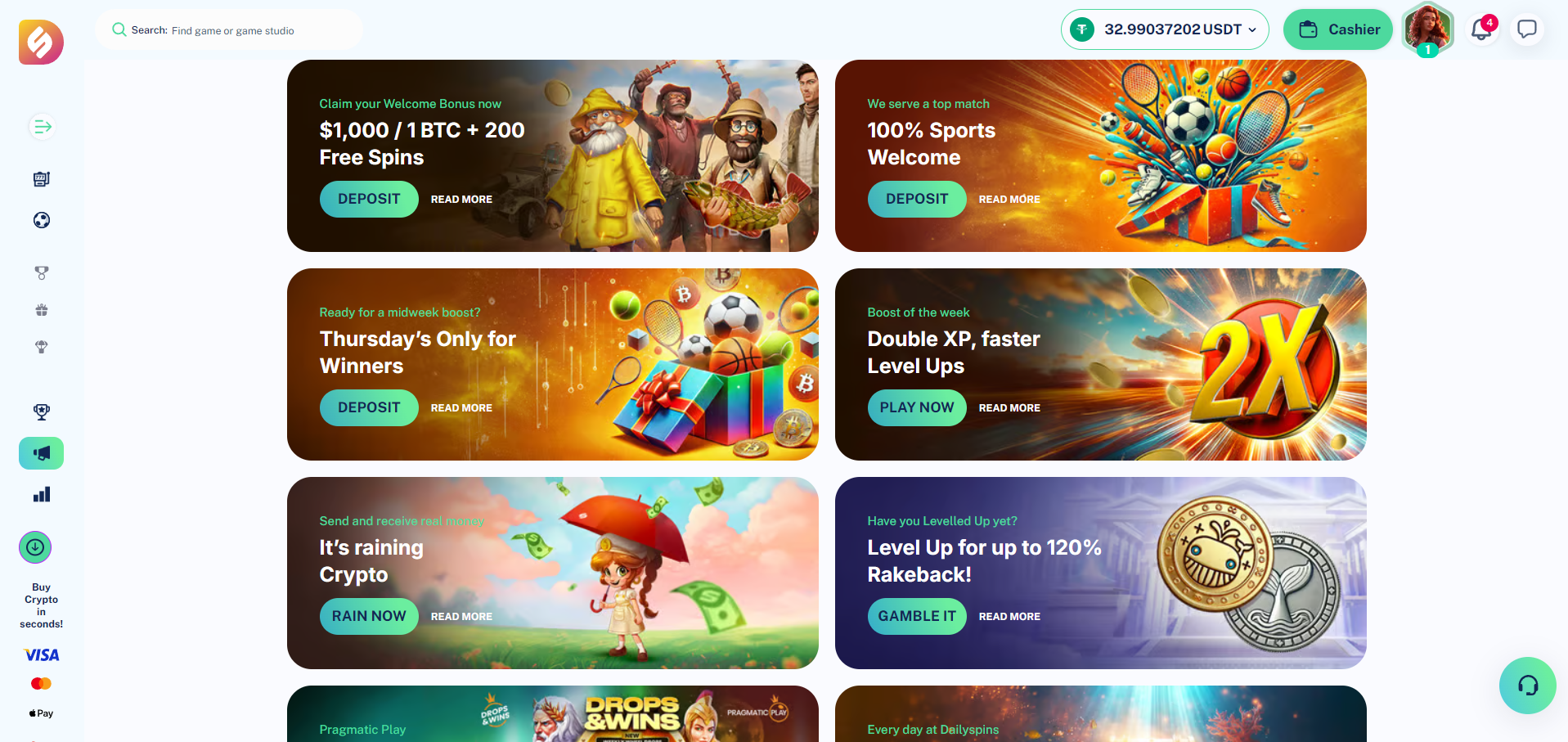1568x742 pixels.
Task: Focus the game search field
Action: pyautogui.click(x=229, y=30)
